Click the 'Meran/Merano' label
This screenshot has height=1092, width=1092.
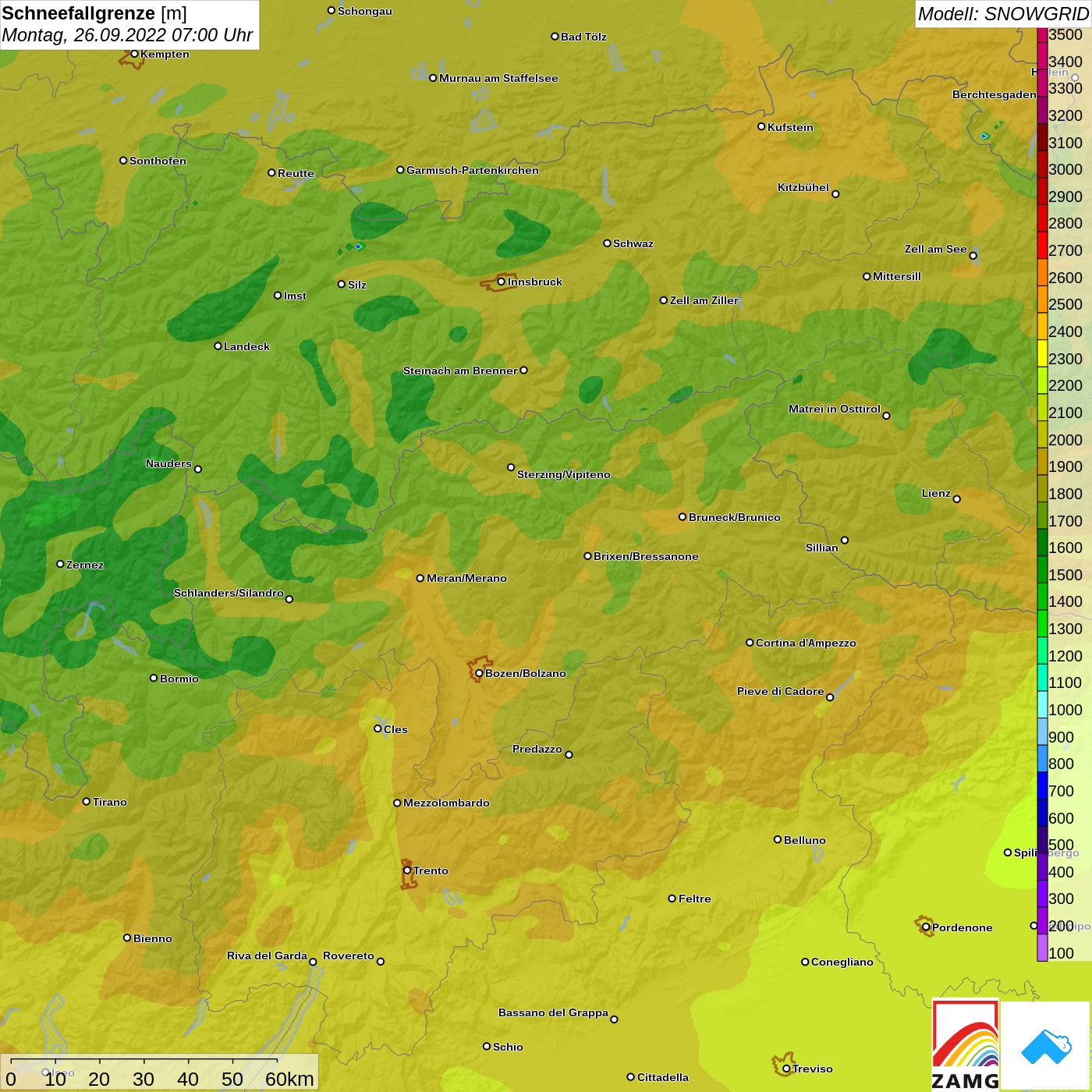pyautogui.click(x=466, y=578)
